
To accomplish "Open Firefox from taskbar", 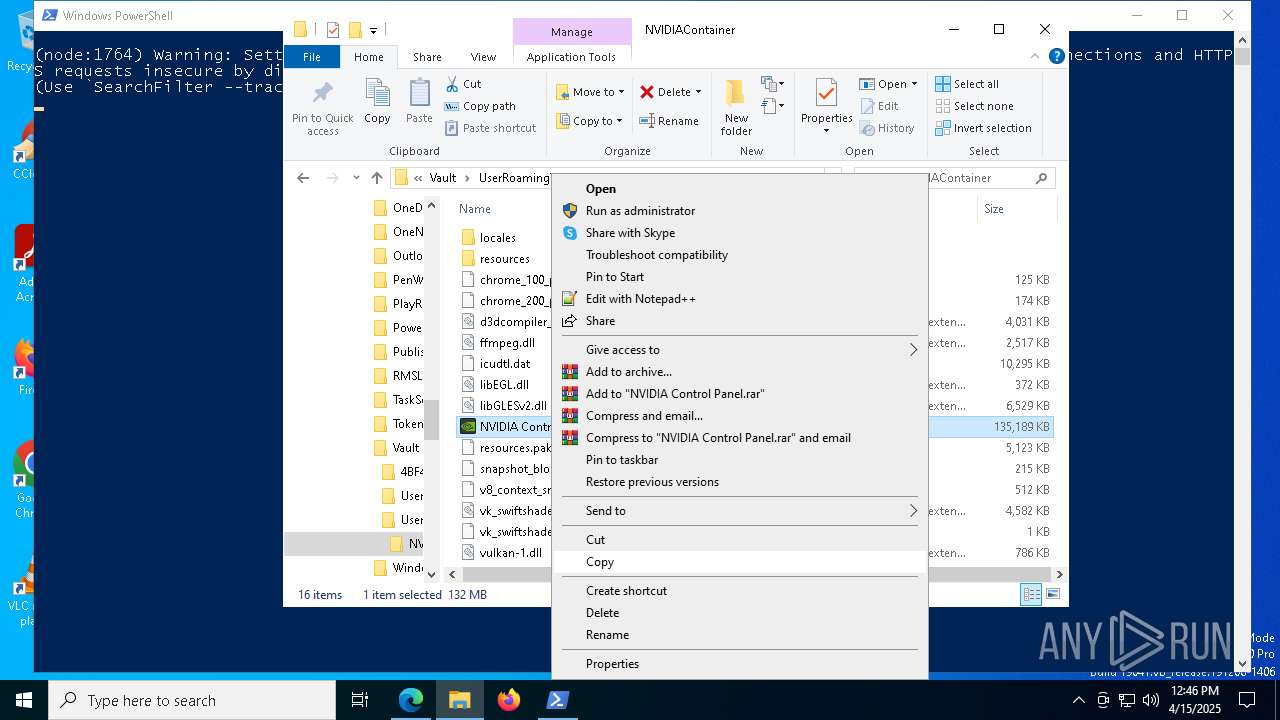I will coord(509,700).
